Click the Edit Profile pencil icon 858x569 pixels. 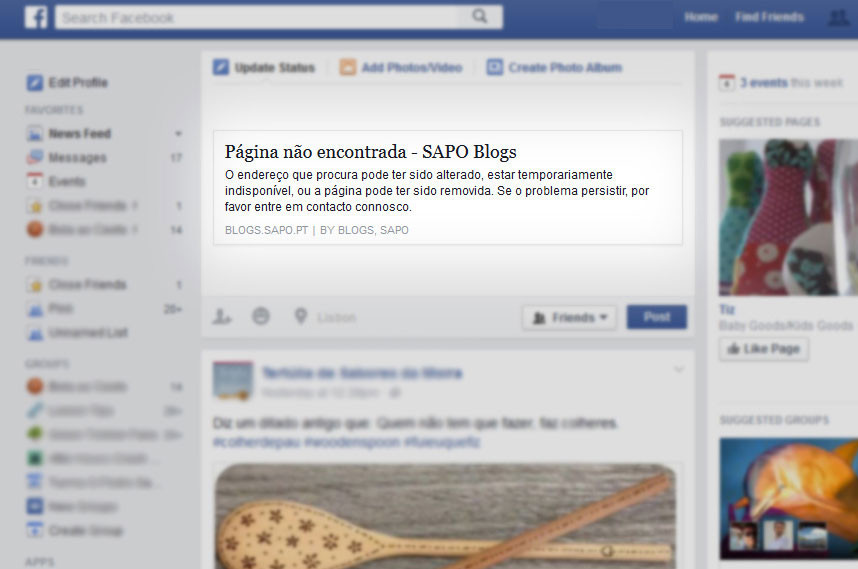(x=34, y=83)
